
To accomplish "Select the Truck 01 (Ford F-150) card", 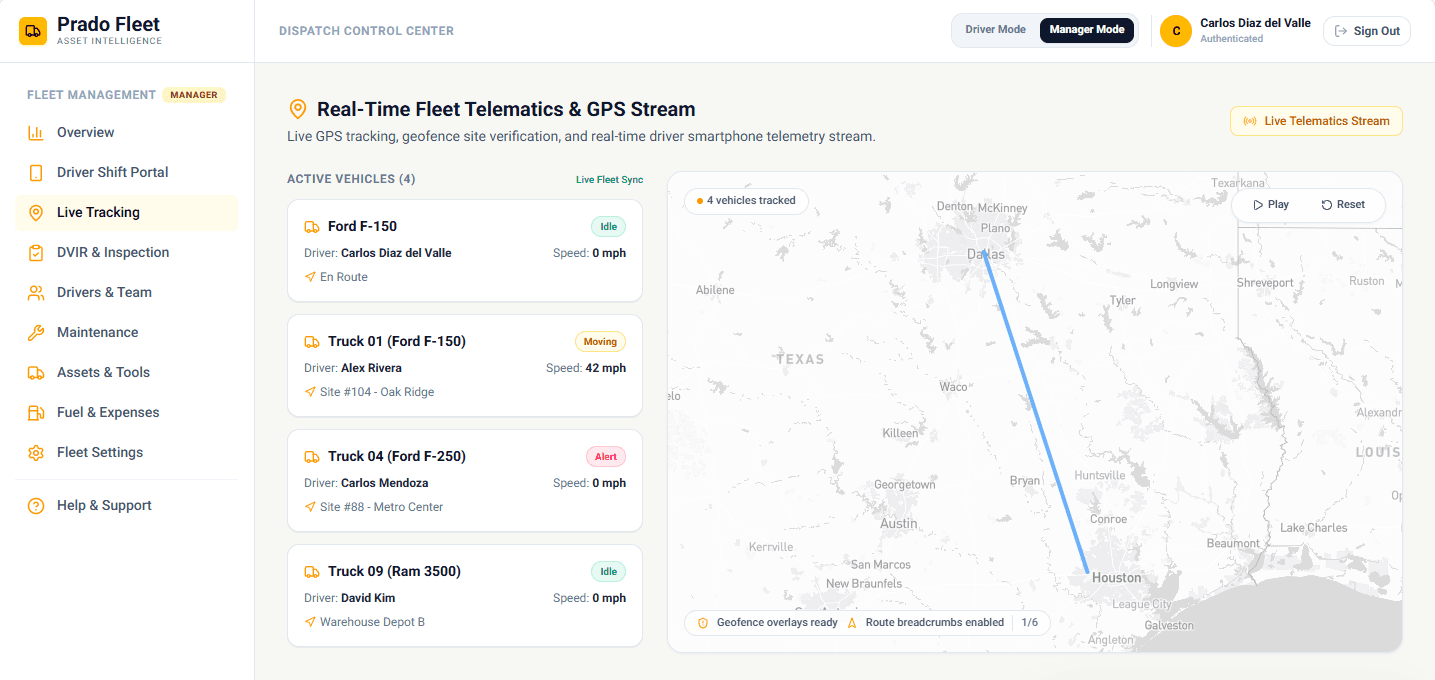I will click(465, 365).
